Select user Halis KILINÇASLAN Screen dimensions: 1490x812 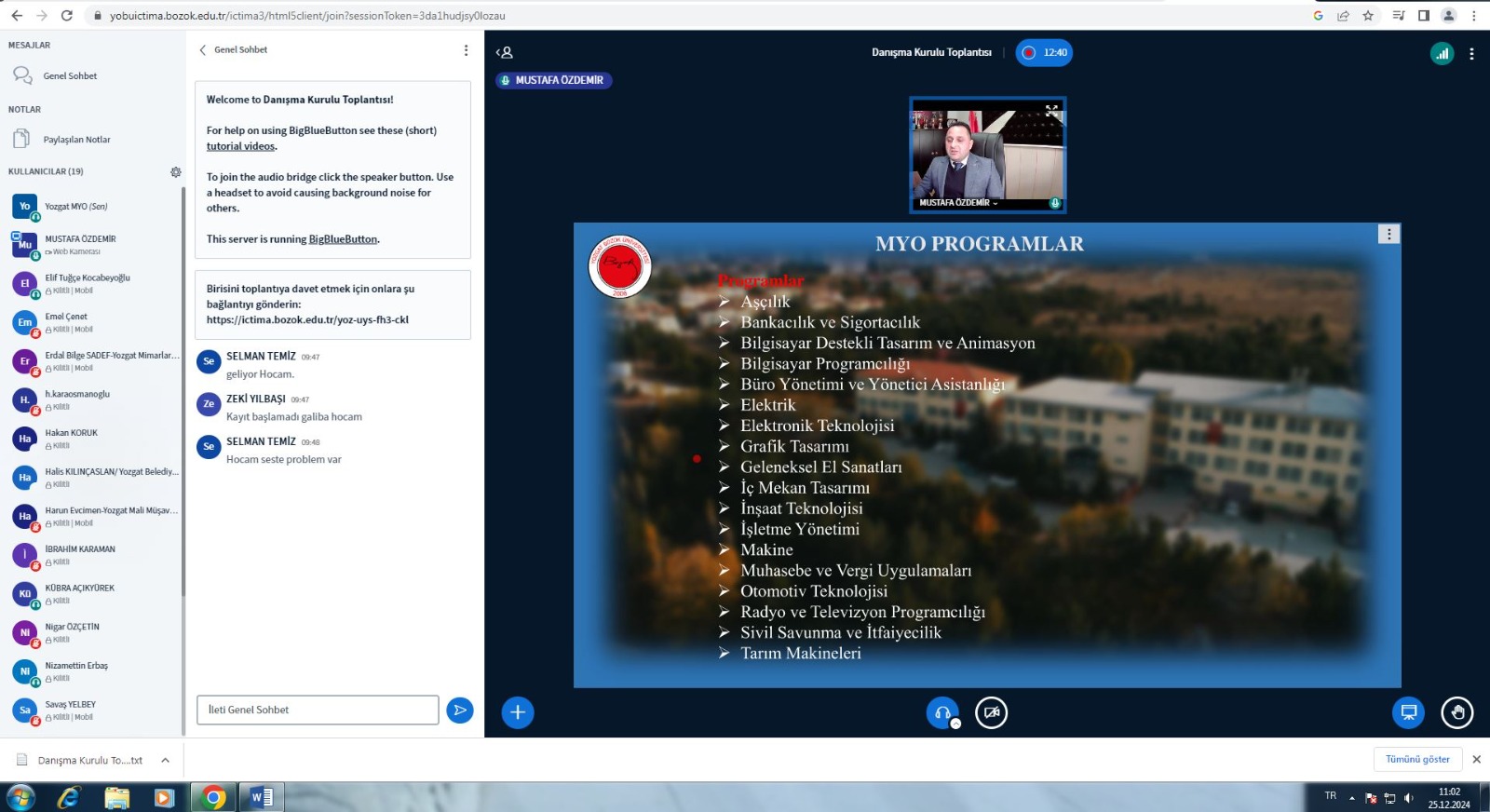93,478
